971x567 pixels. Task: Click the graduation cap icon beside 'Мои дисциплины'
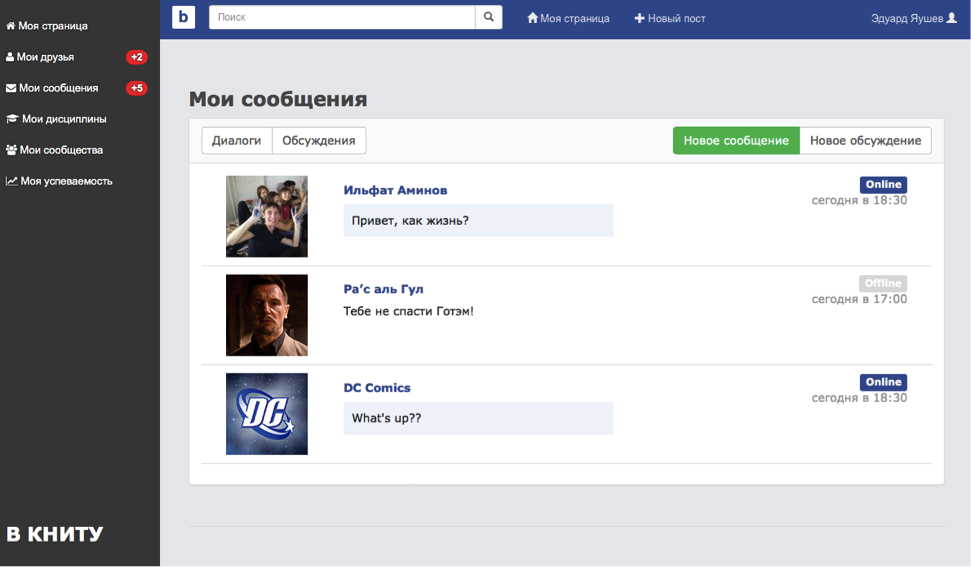12,118
